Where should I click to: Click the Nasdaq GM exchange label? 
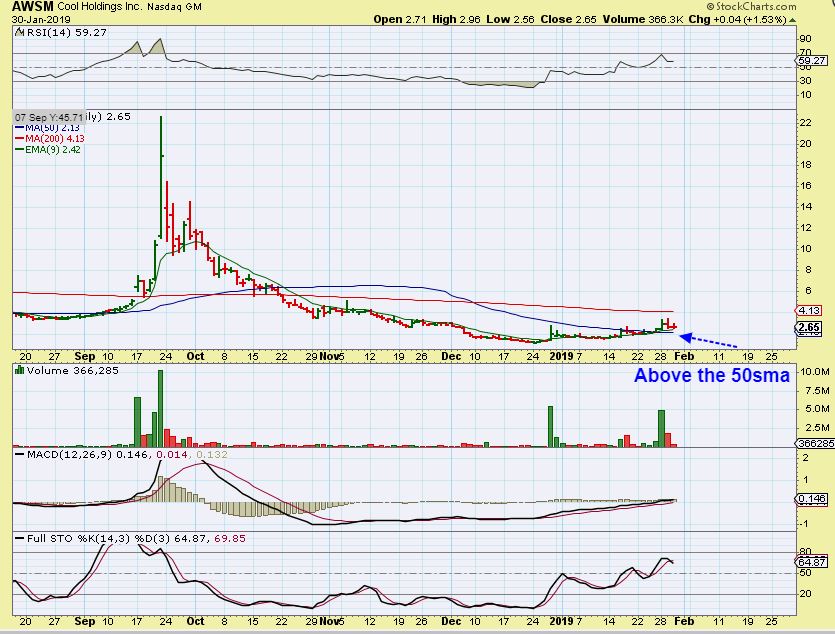(174, 7)
